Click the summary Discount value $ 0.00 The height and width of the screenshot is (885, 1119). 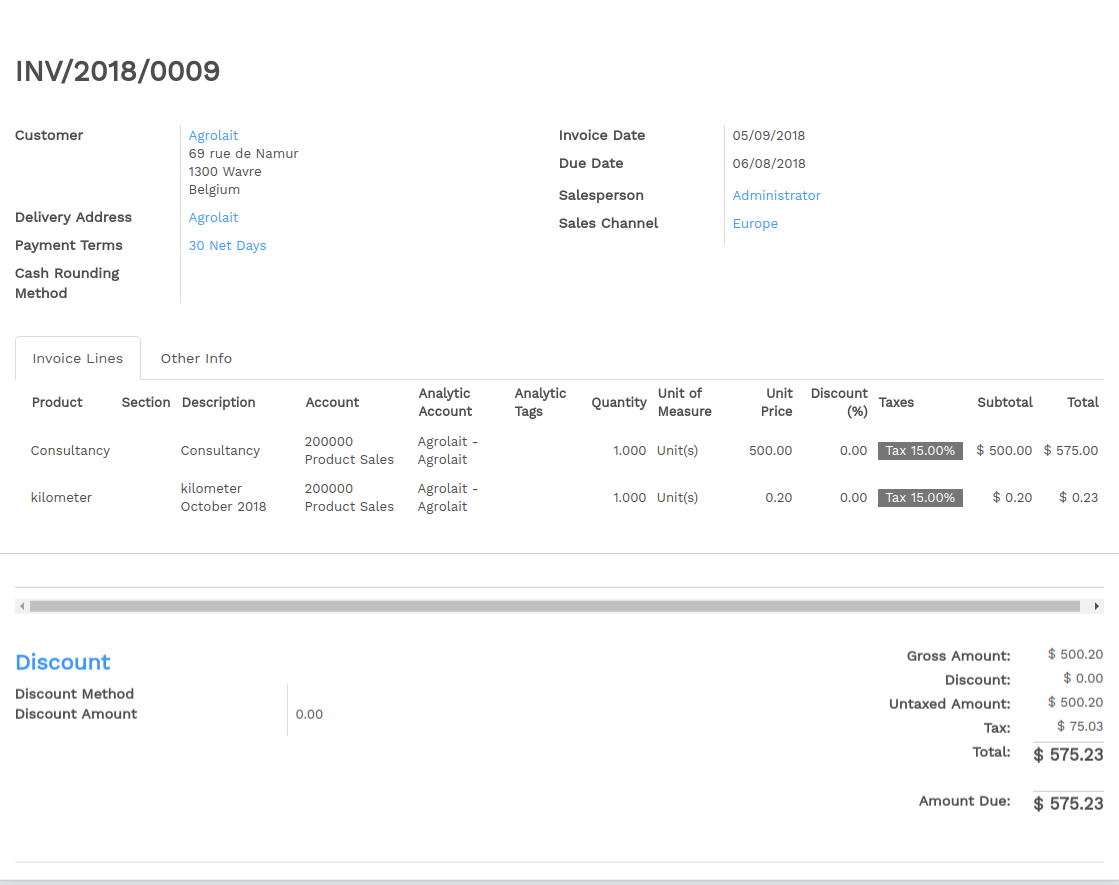(1083, 679)
